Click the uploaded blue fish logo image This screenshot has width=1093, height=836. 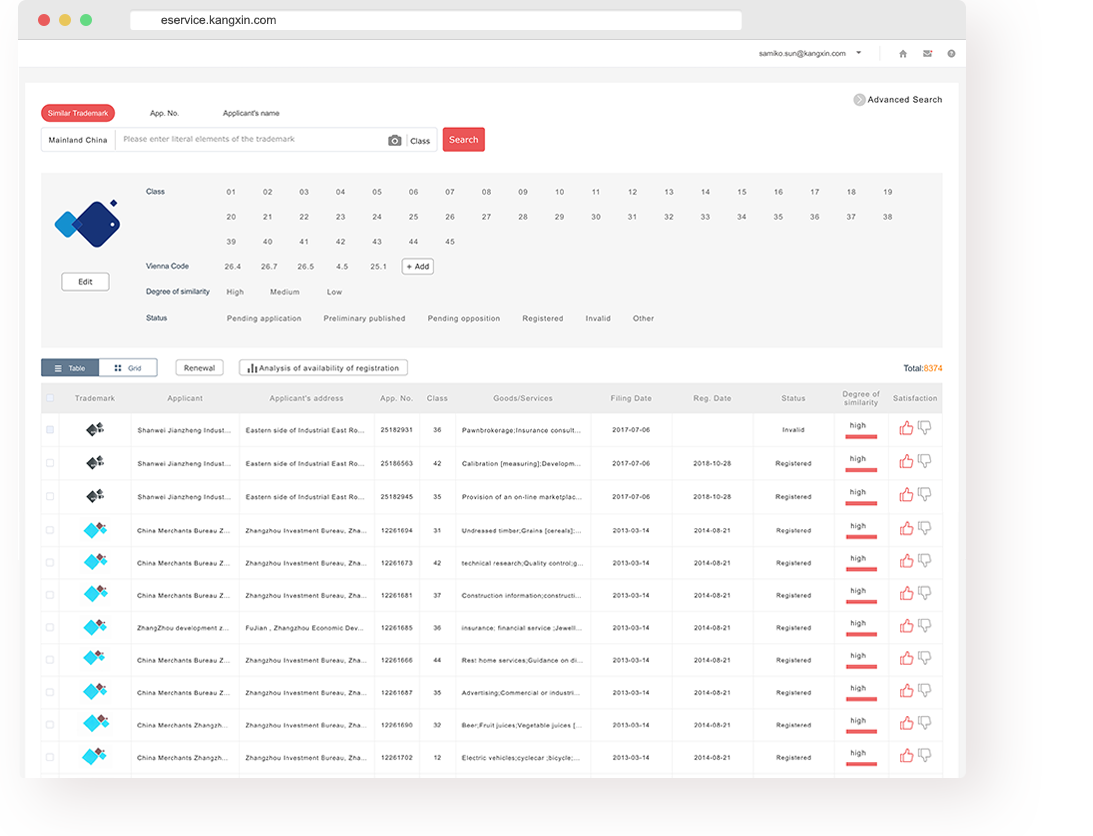pos(87,223)
